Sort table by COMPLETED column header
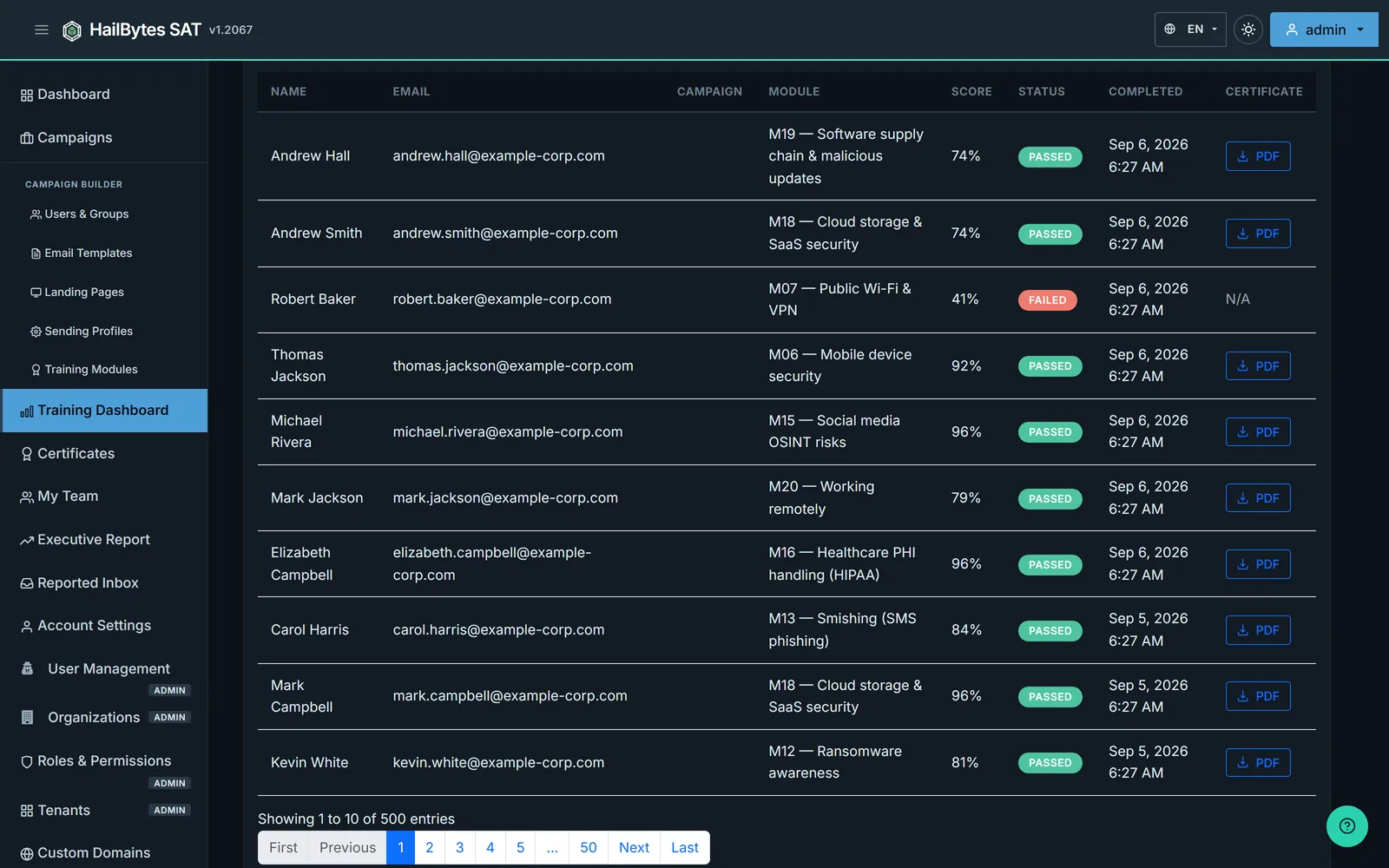This screenshot has width=1389, height=868. (1145, 91)
